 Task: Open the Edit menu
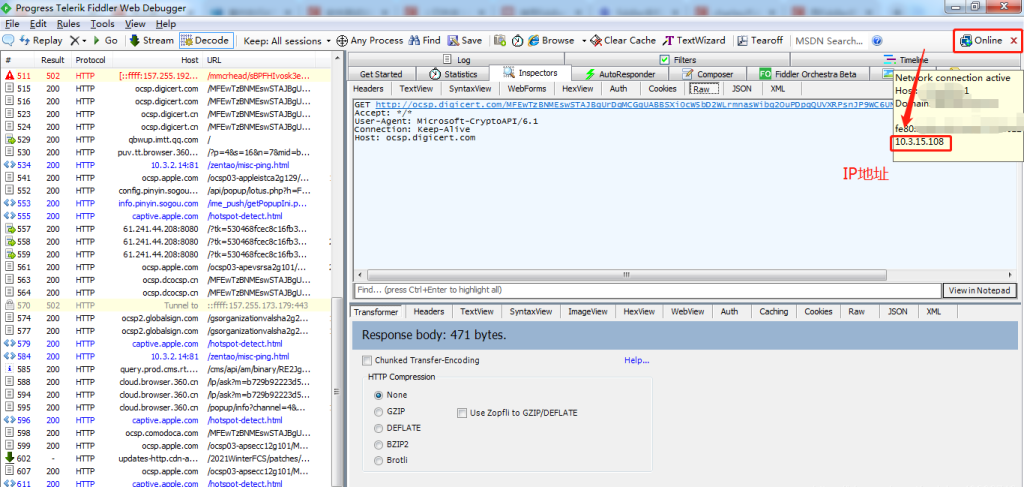pos(38,24)
